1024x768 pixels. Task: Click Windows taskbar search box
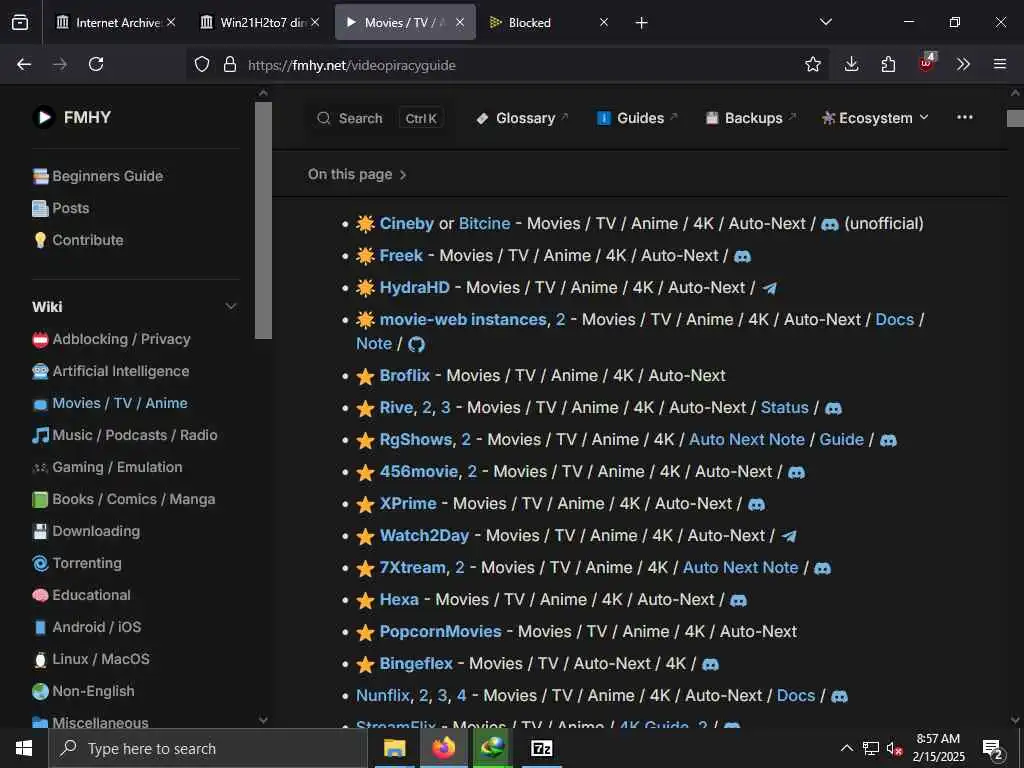pos(208,748)
